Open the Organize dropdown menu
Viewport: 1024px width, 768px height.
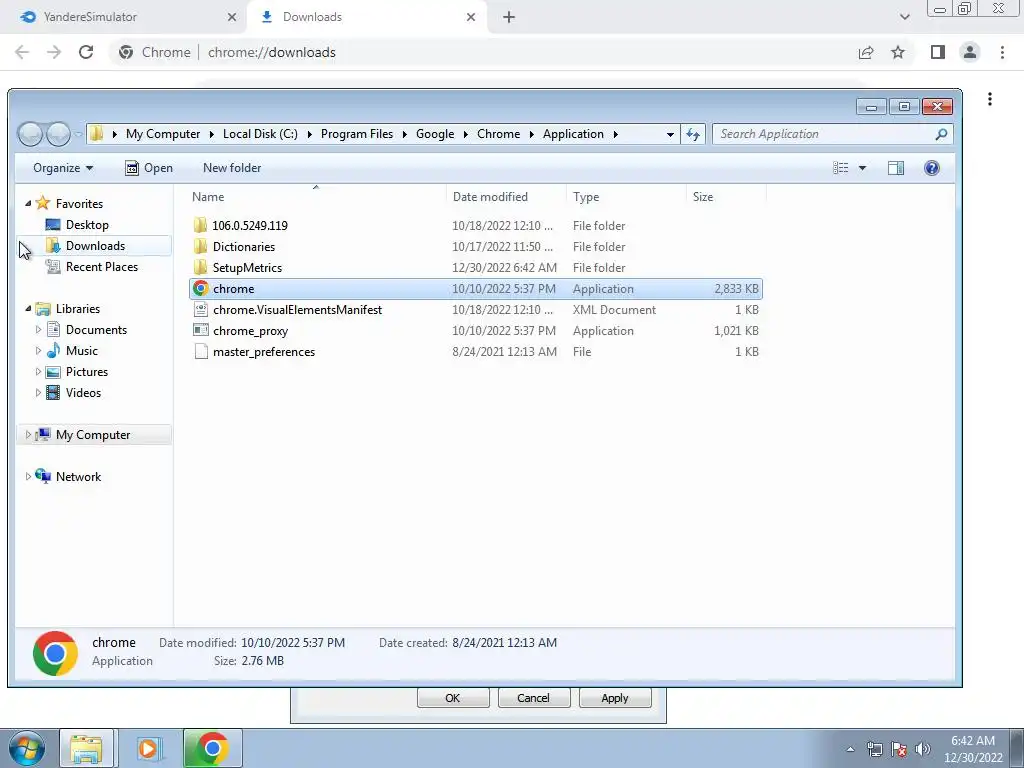[x=63, y=168]
